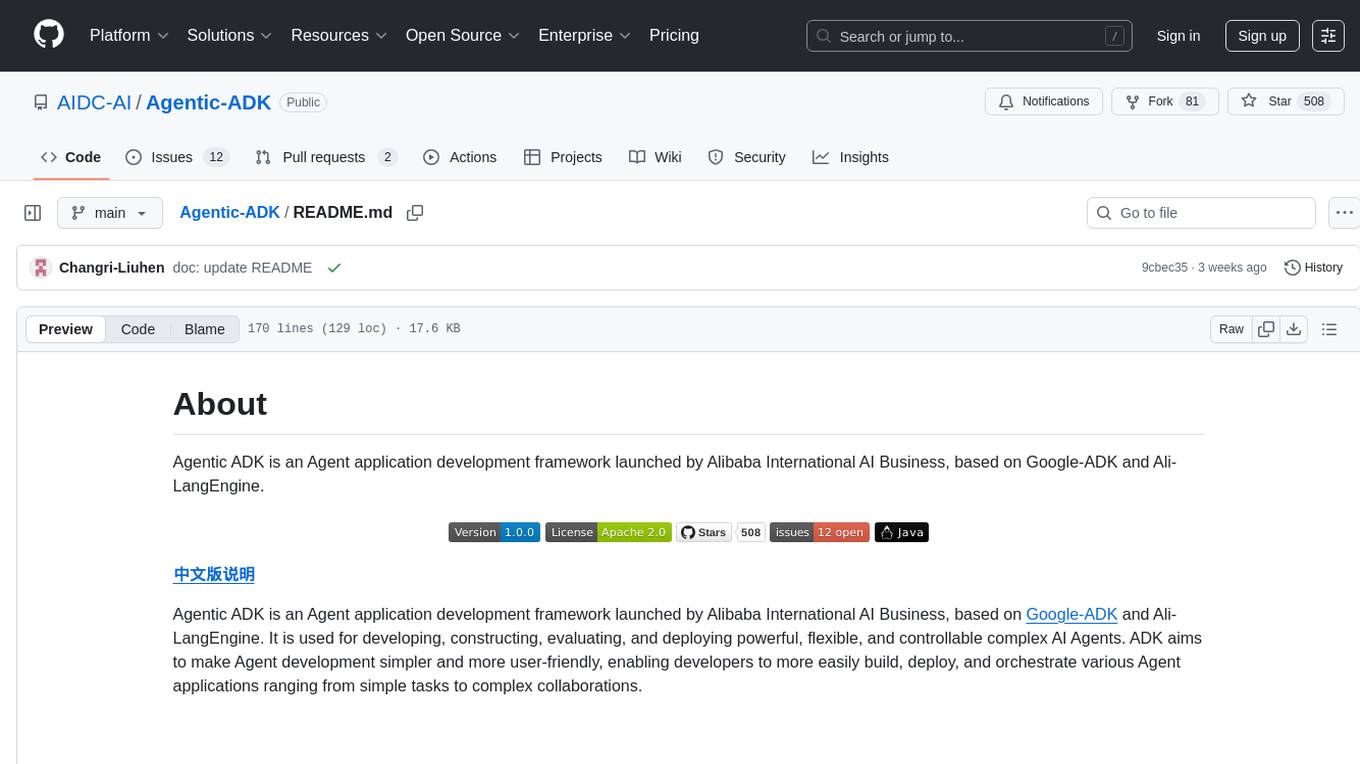The height and width of the screenshot is (764, 1360).
Task: Open the Raw file view
Action: coord(1231,329)
